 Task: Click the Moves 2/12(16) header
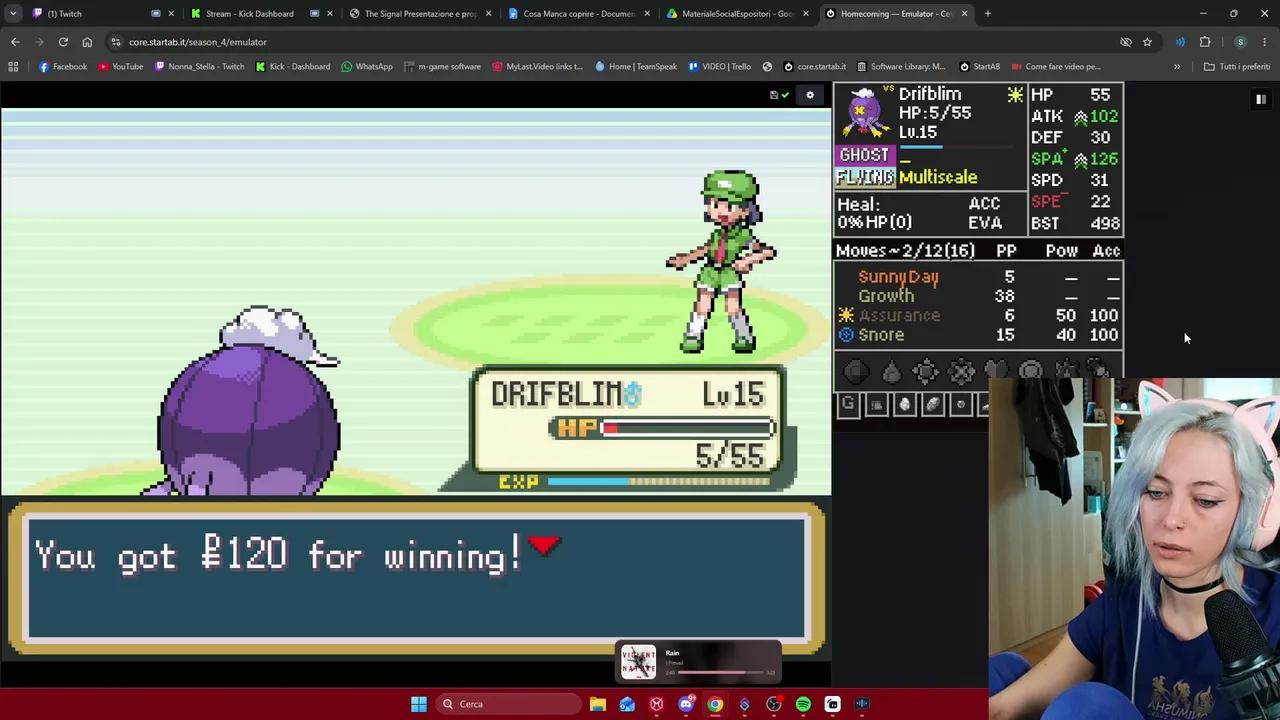pos(905,251)
